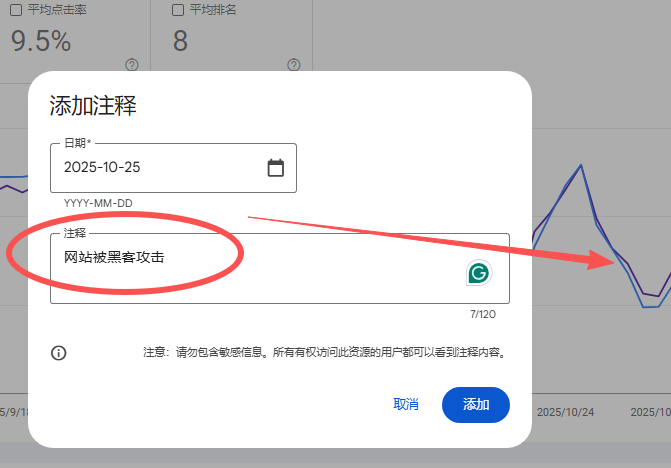
Task: Open help icon for 平均点击率
Action: click(x=132, y=65)
